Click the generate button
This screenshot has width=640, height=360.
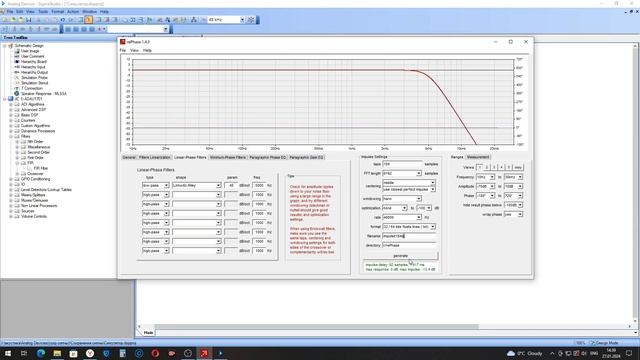400,256
